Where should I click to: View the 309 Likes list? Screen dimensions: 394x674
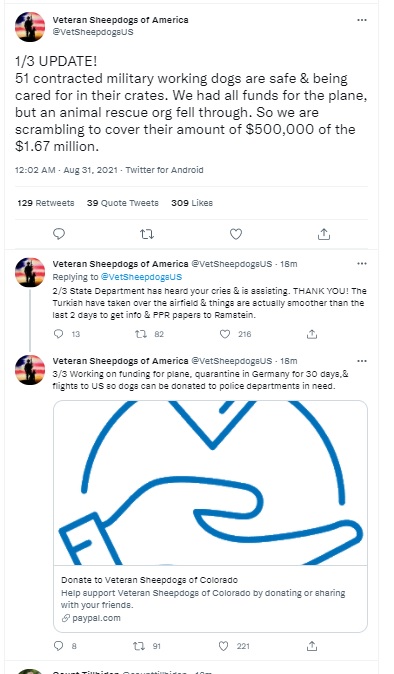click(x=192, y=203)
